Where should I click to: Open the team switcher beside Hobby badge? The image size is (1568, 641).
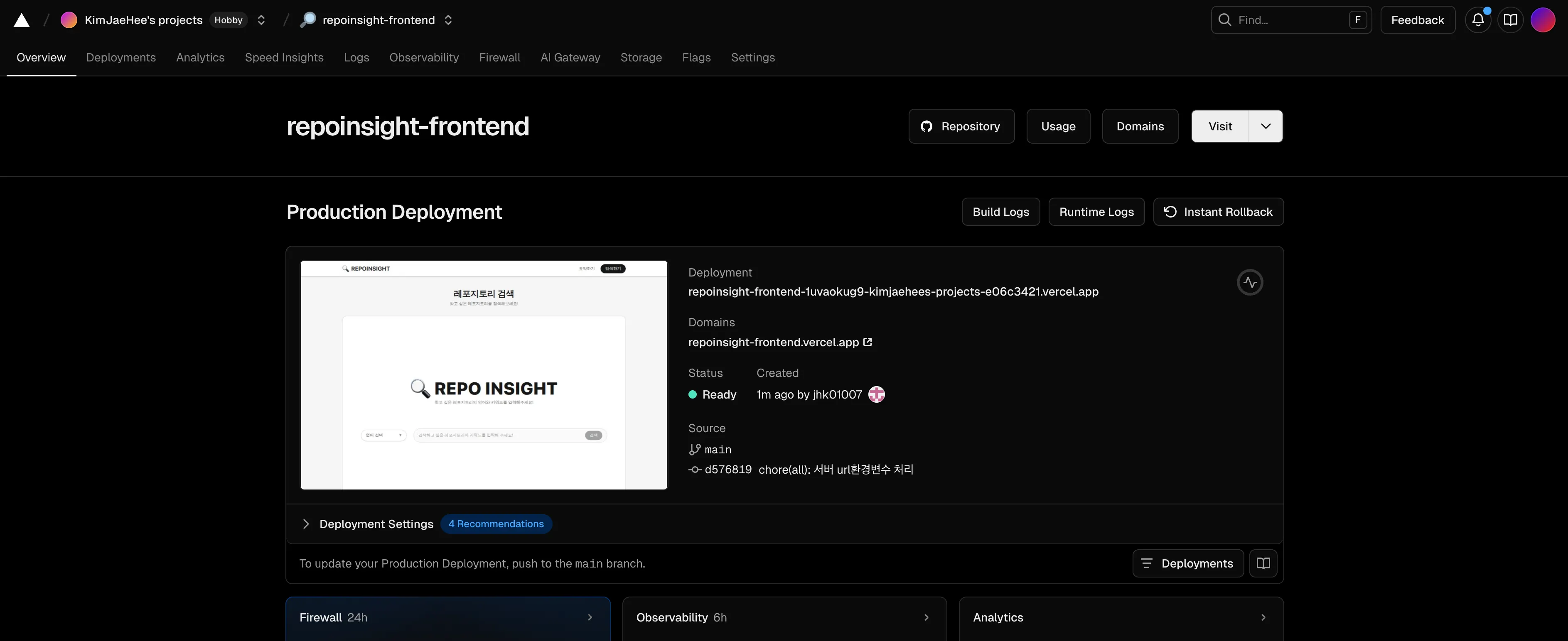click(x=261, y=20)
